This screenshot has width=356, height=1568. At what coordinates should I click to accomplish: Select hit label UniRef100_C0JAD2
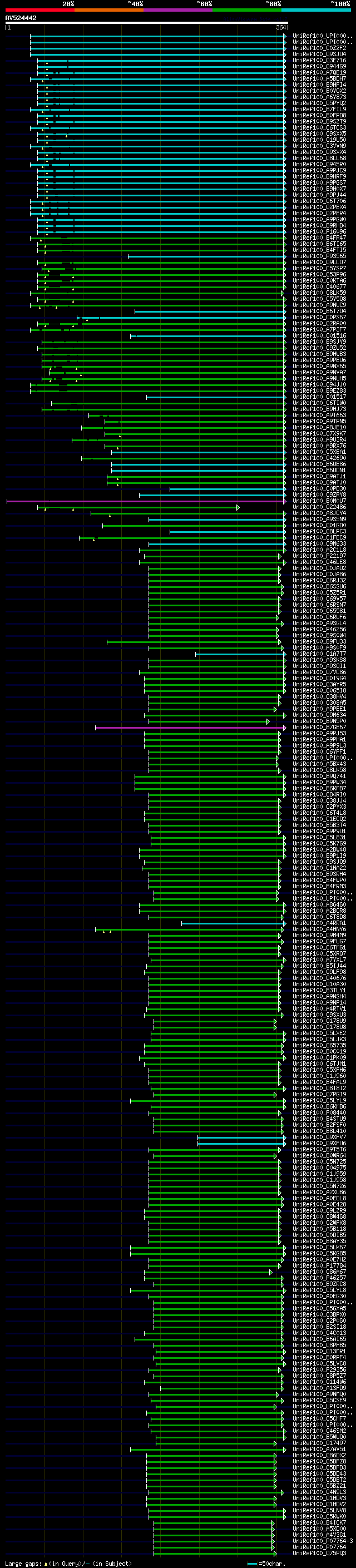tap(319, 568)
